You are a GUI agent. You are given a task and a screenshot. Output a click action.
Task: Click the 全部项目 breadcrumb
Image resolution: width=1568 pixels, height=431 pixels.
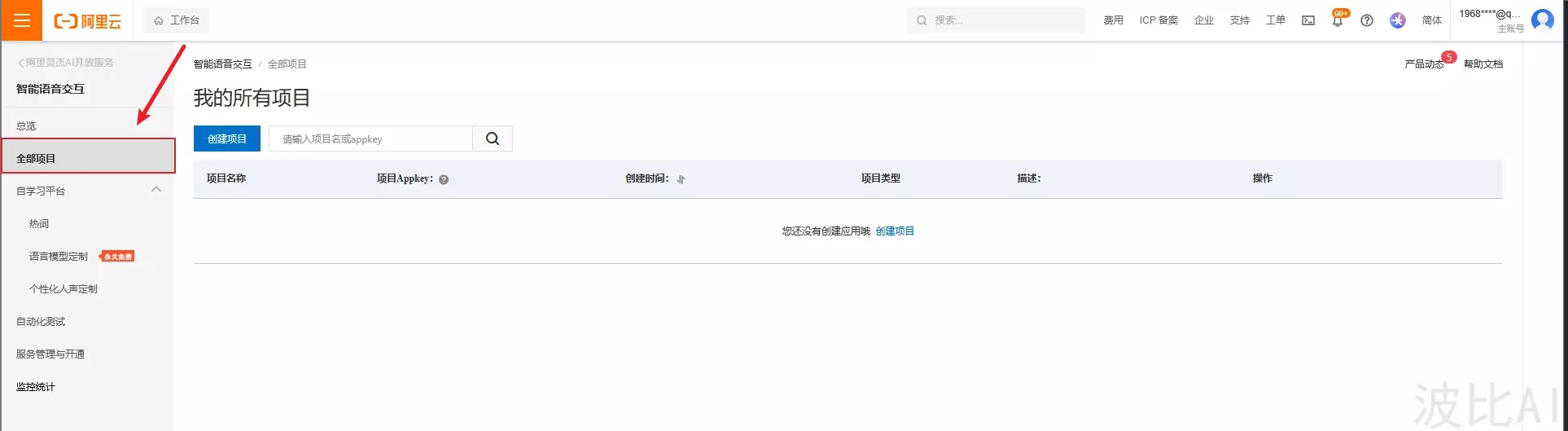pos(287,64)
